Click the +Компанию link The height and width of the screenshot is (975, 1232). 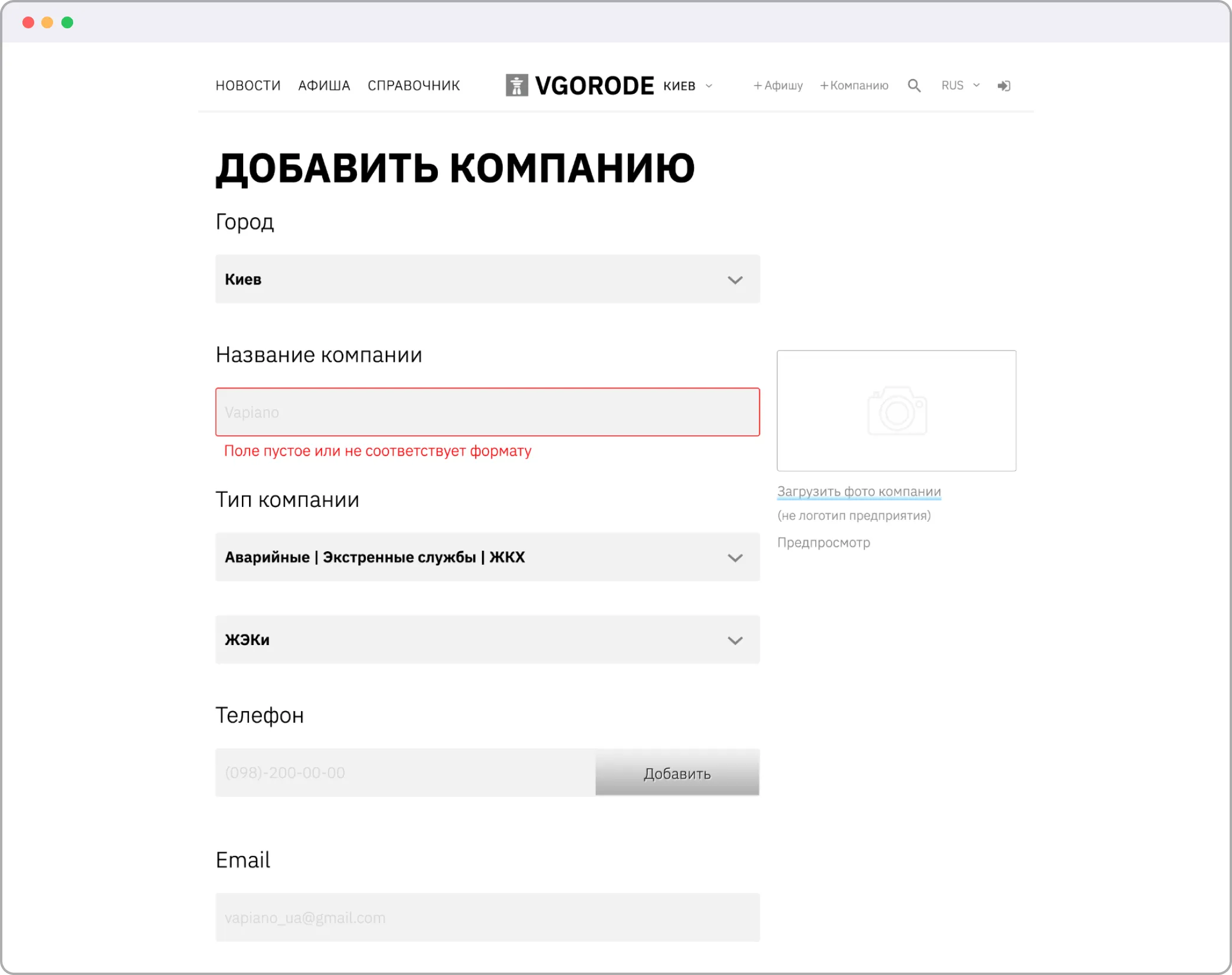(854, 86)
